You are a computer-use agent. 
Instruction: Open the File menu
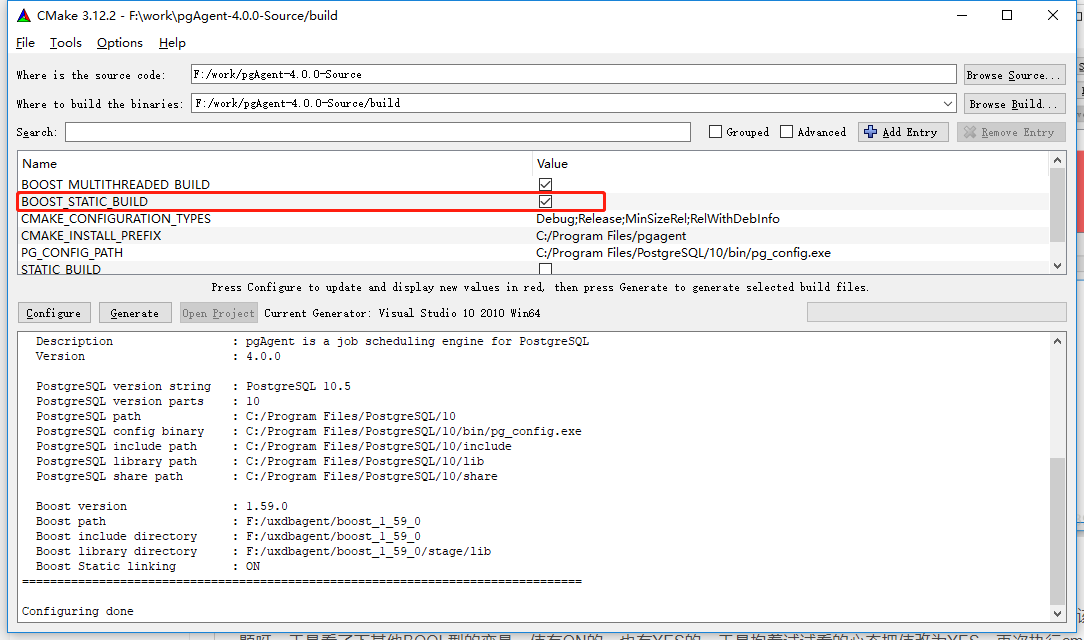coord(25,43)
